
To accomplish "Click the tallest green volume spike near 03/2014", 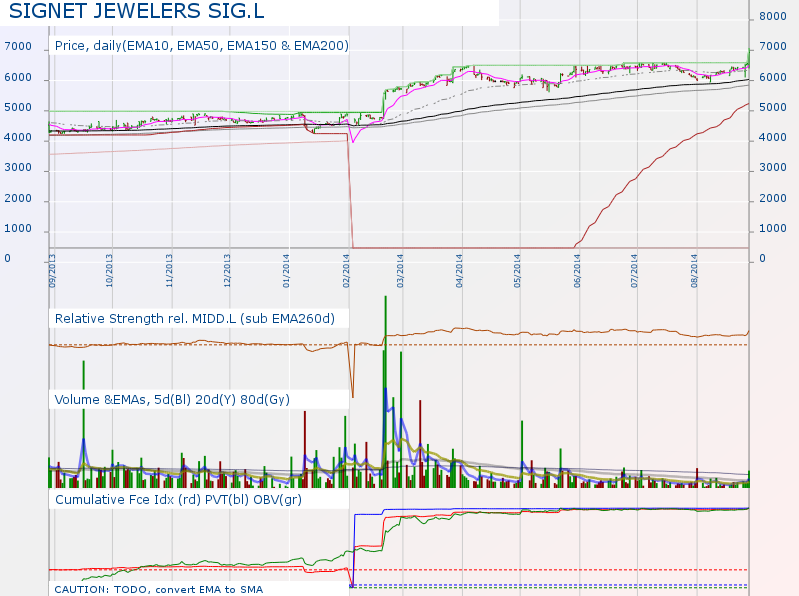I will click(386, 391).
